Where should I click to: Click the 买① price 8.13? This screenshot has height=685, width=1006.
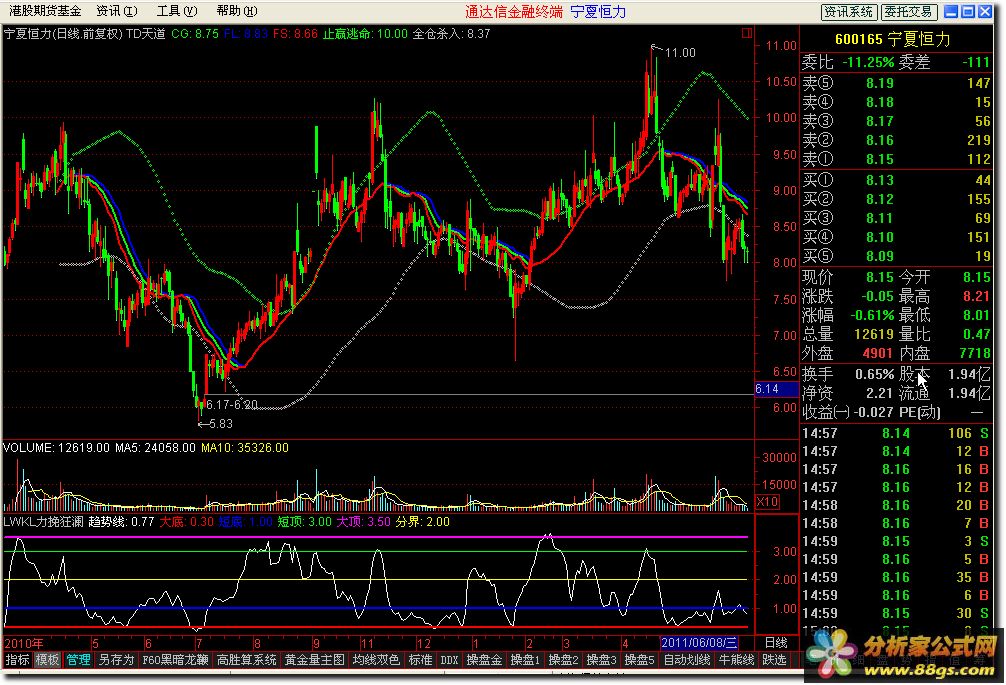880,180
